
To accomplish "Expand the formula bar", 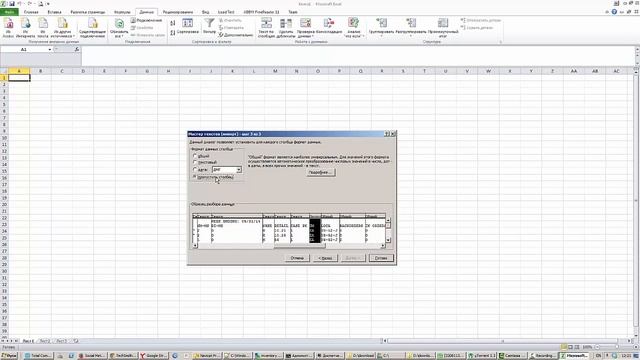I will (x=637, y=49).
